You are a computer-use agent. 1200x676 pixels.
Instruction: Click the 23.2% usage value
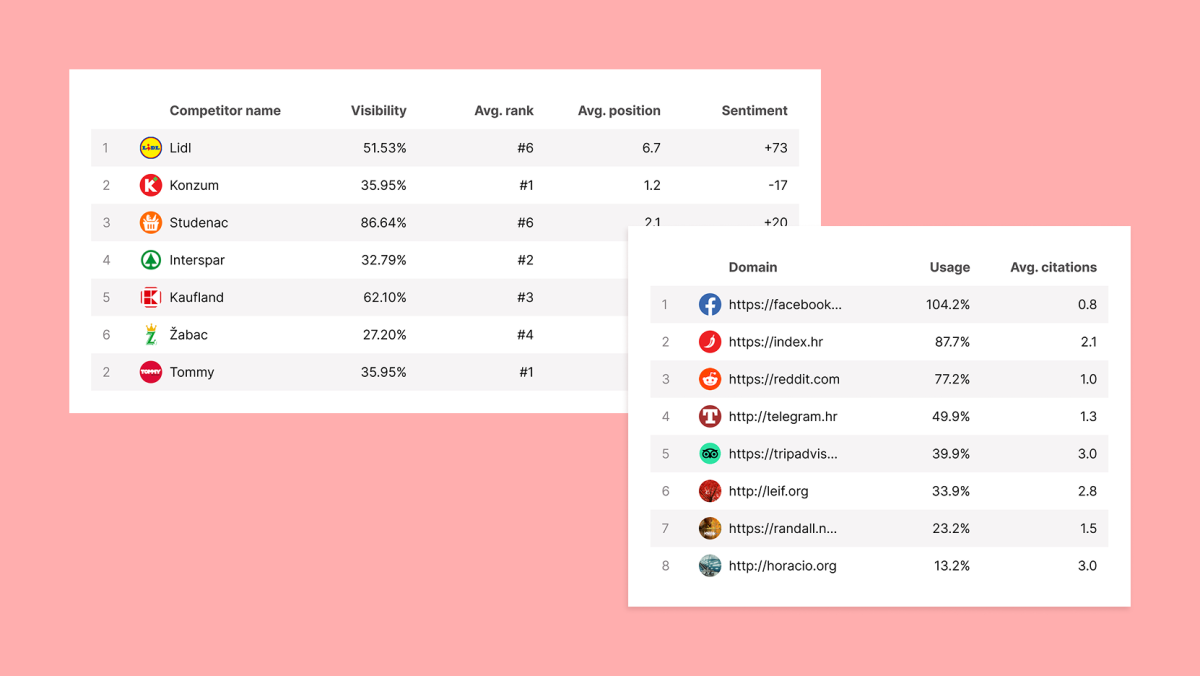pyautogui.click(x=952, y=528)
